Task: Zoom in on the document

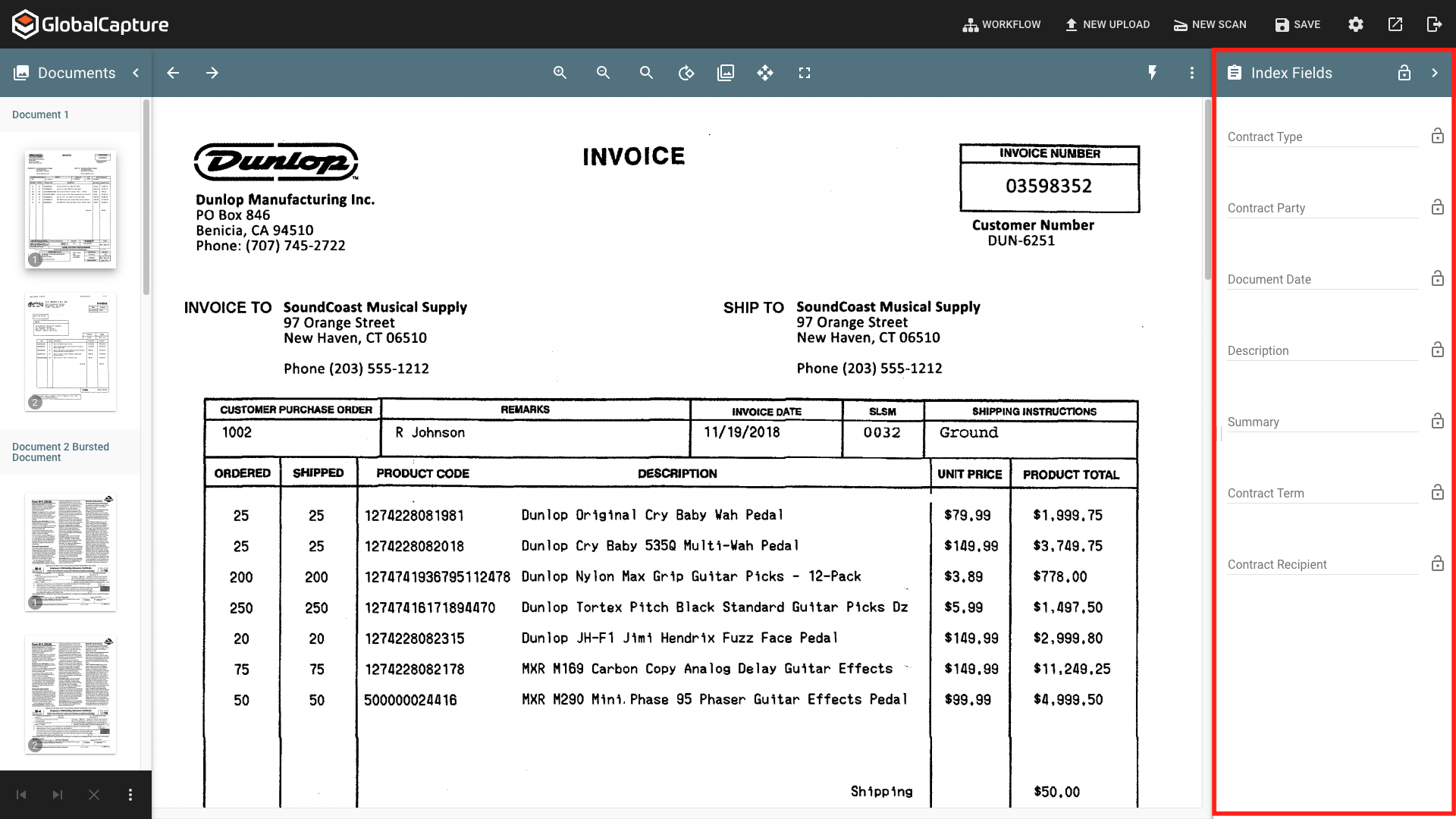Action: click(x=560, y=73)
